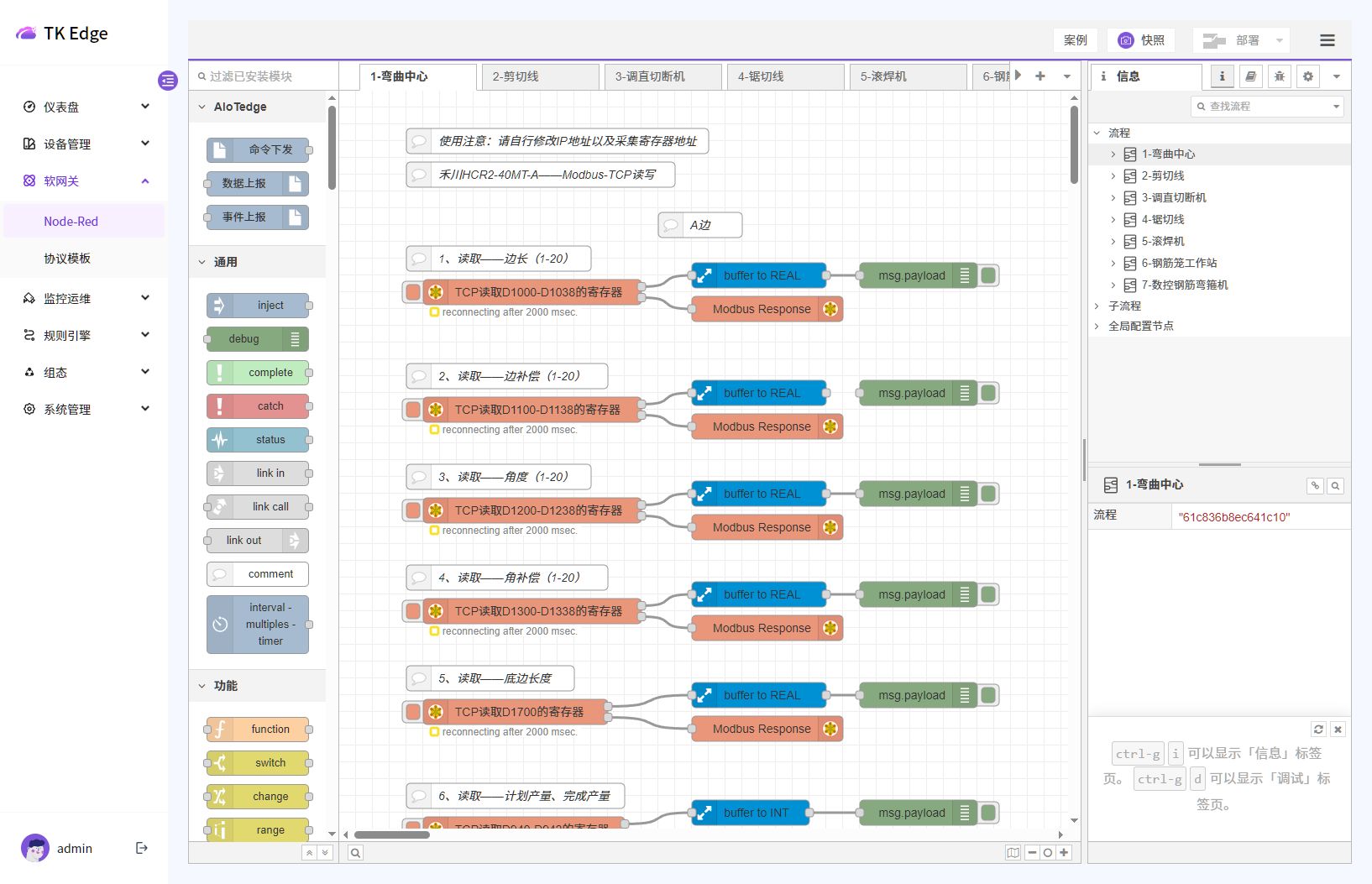This screenshot has height=884, width=1372.
Task: Open the info tab icon in sidebar
Action: click(1222, 76)
